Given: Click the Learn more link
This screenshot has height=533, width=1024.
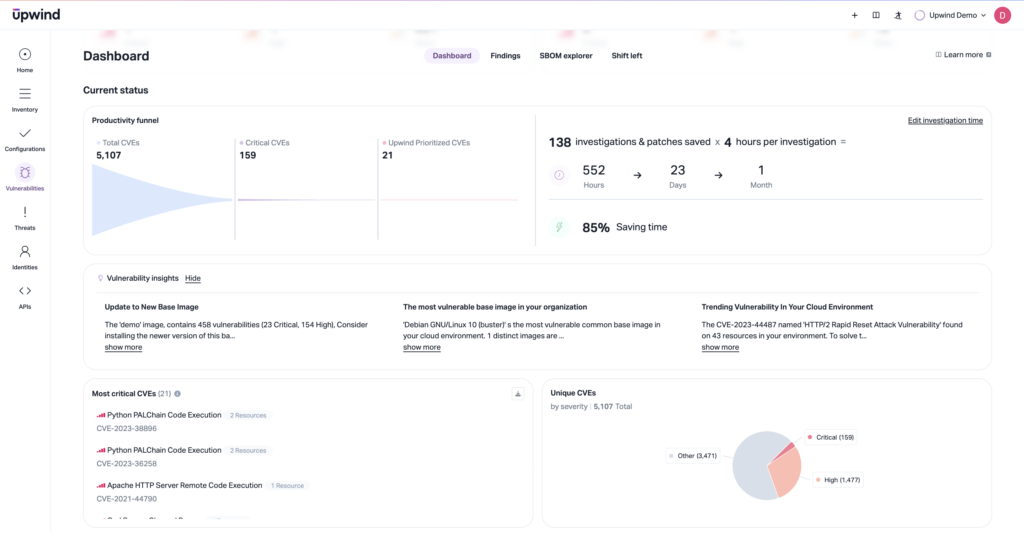Looking at the screenshot, I should click(963, 55).
